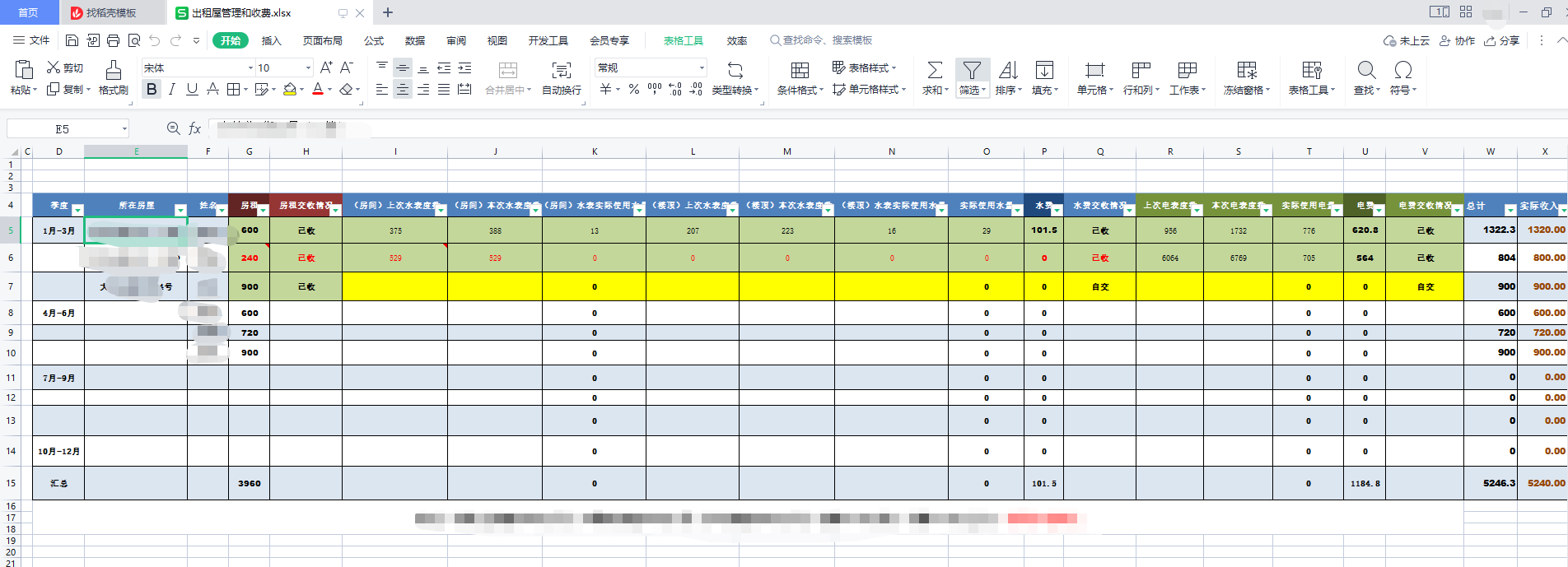Screen dimensions: 1568x567
Task: Click the 分享 share button
Action: (x=1502, y=40)
